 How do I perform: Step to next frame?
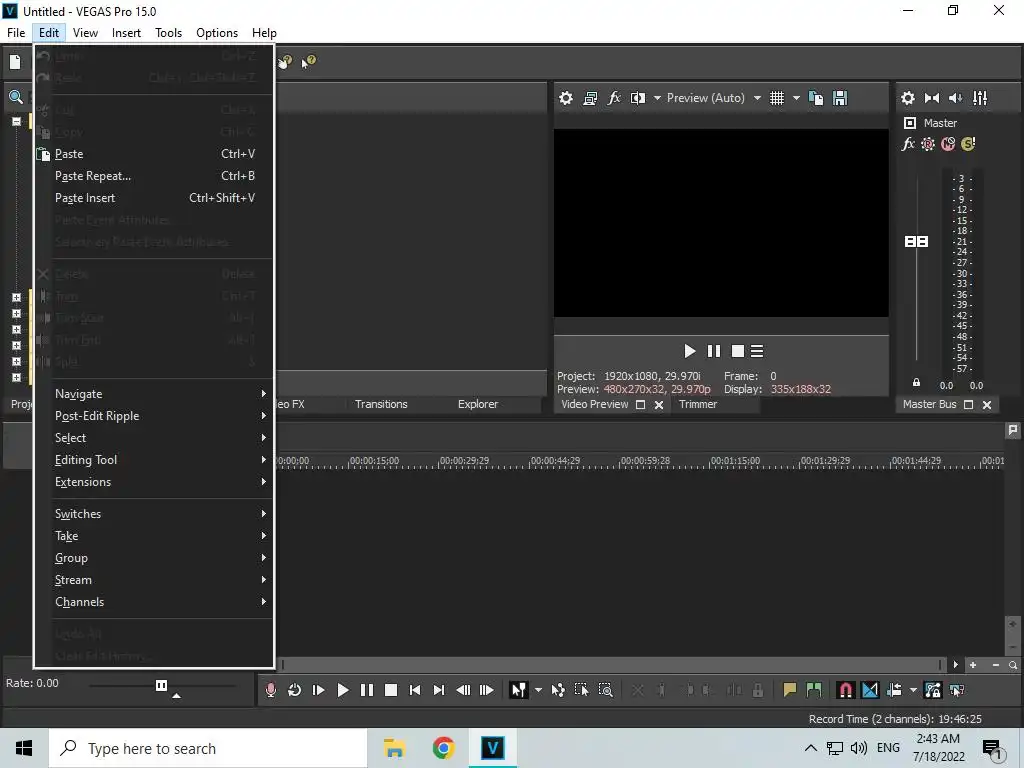coord(487,690)
